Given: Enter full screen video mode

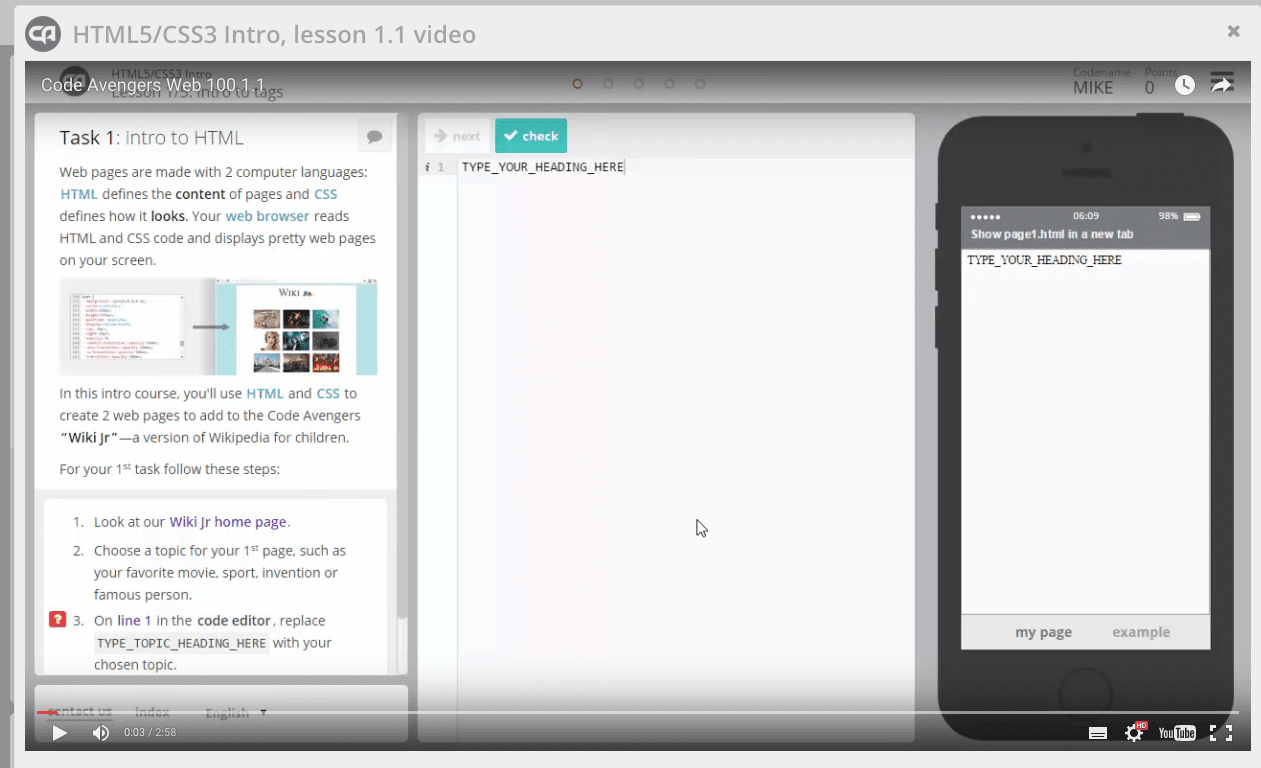Looking at the screenshot, I should tap(1221, 733).
